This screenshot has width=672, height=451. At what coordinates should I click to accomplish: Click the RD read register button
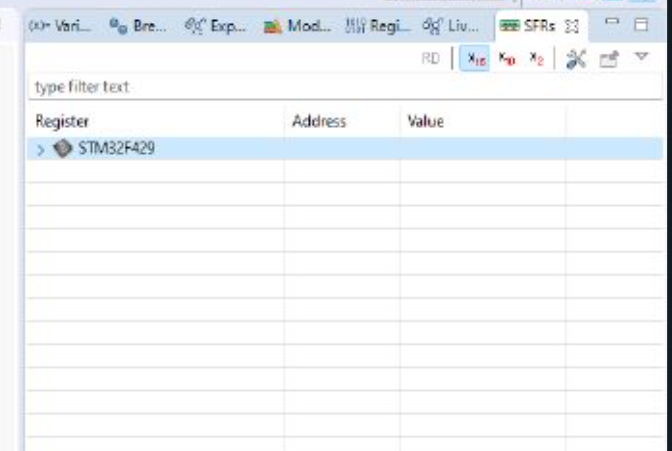[431, 58]
